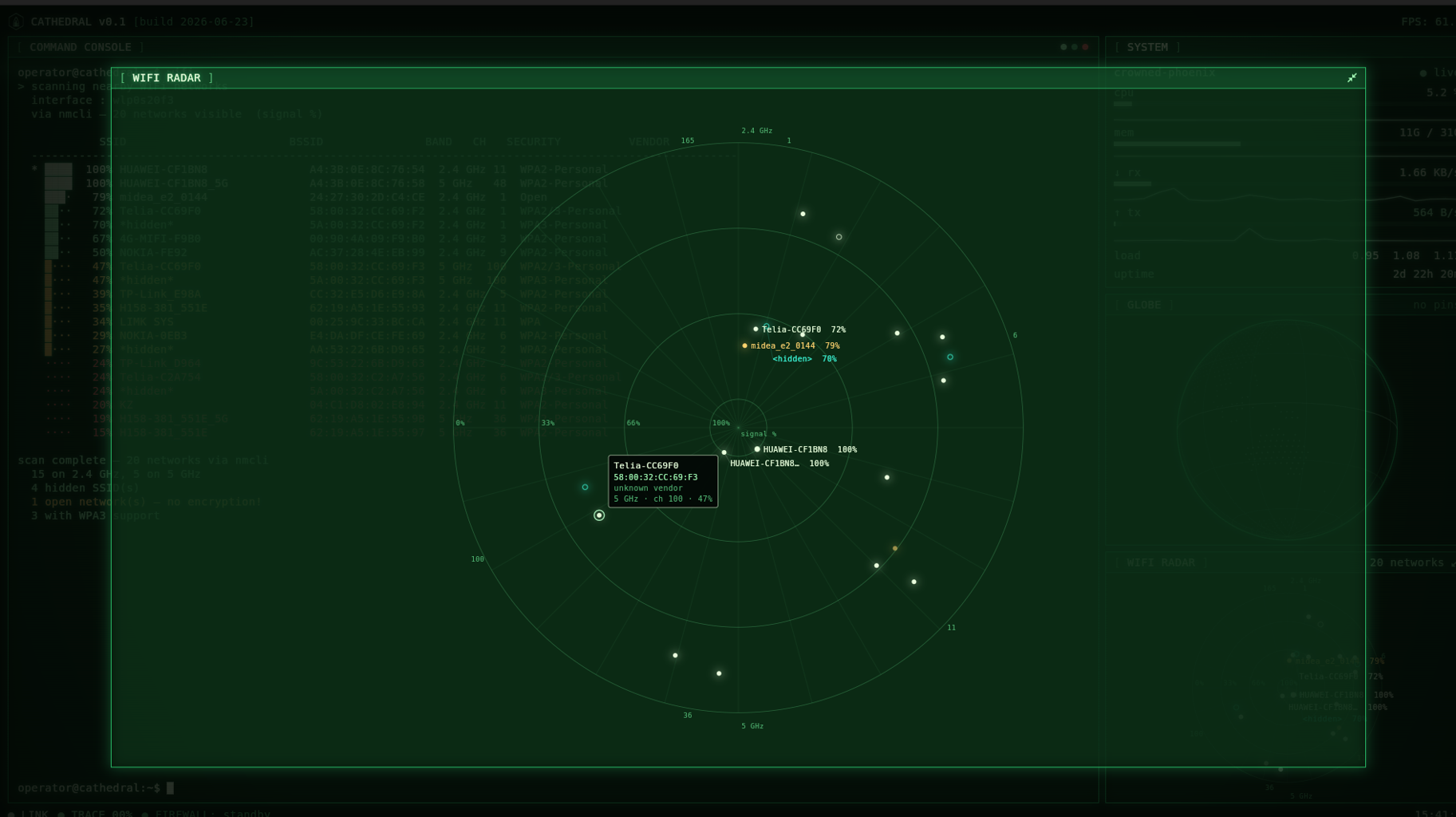
Task: Click the 33% signal ring label
Action: point(547,423)
